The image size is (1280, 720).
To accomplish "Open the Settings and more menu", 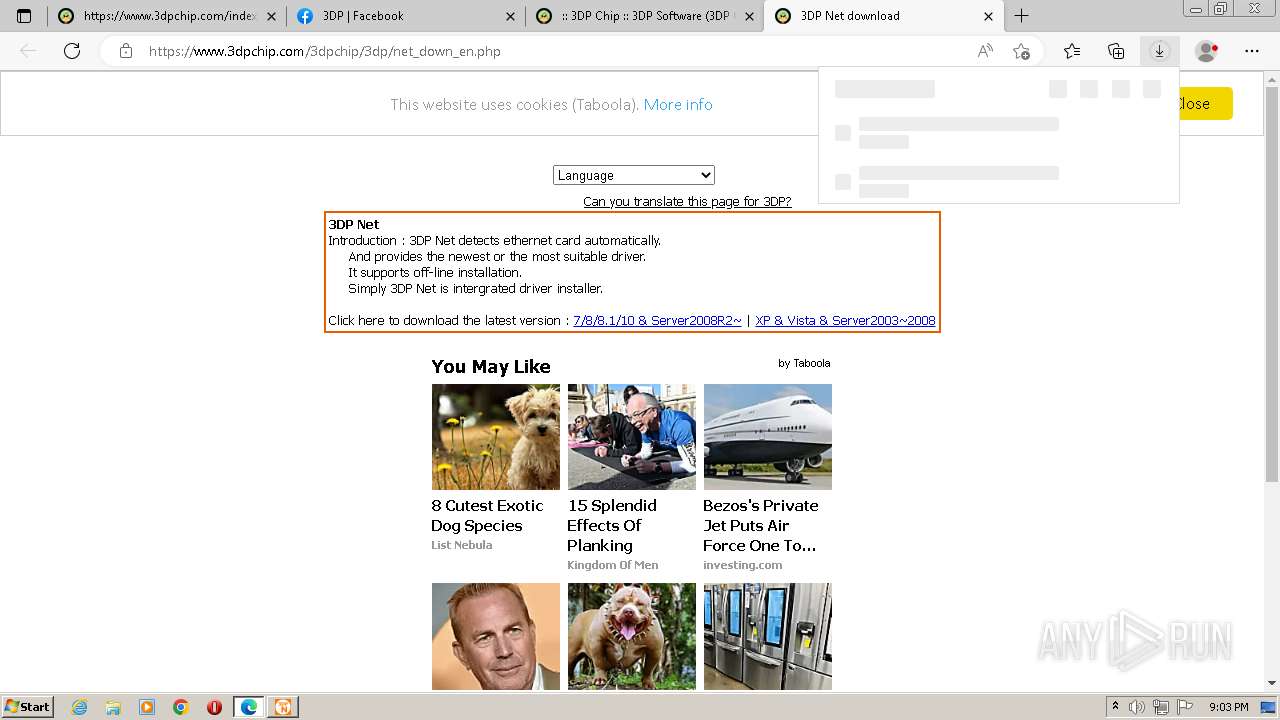I will (x=1252, y=51).
